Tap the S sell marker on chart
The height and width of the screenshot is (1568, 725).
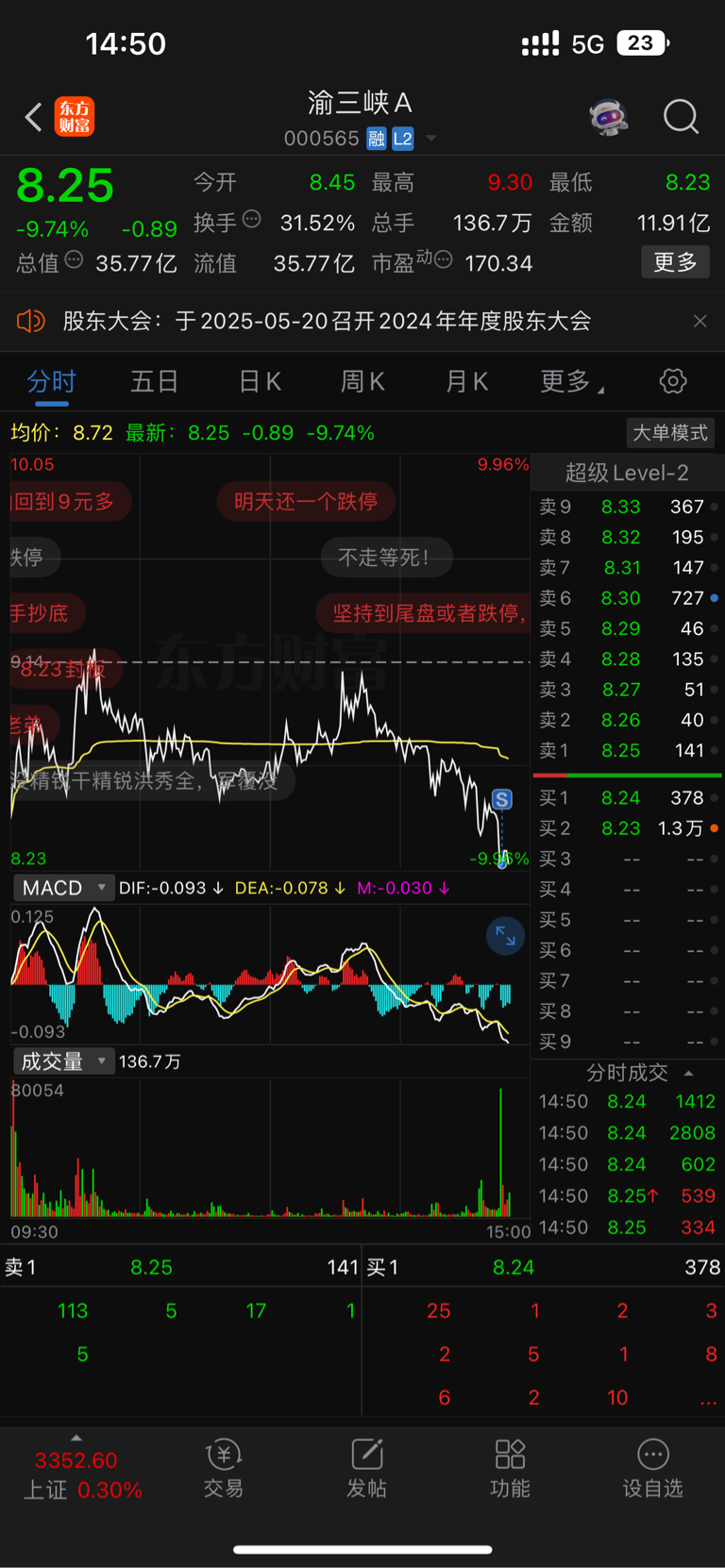[x=502, y=800]
